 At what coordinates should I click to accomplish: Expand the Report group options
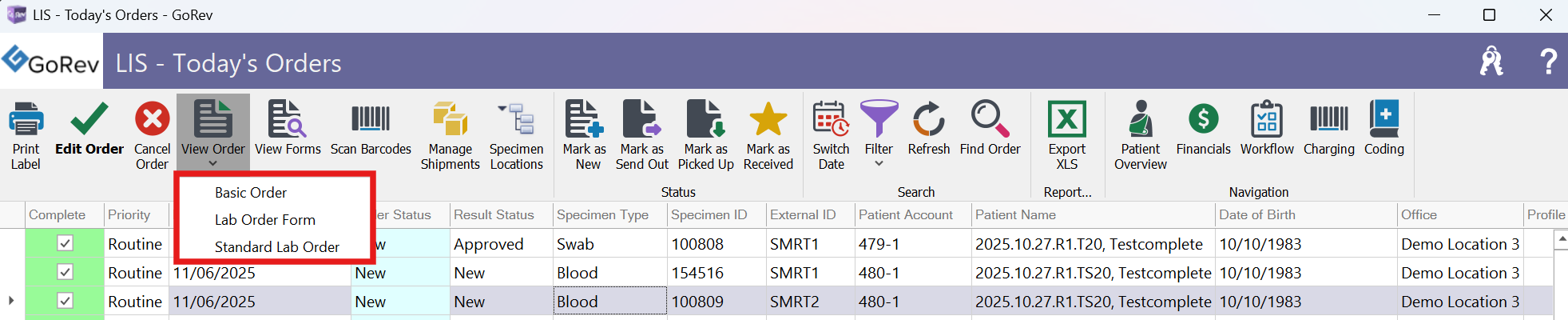[x=1067, y=192]
